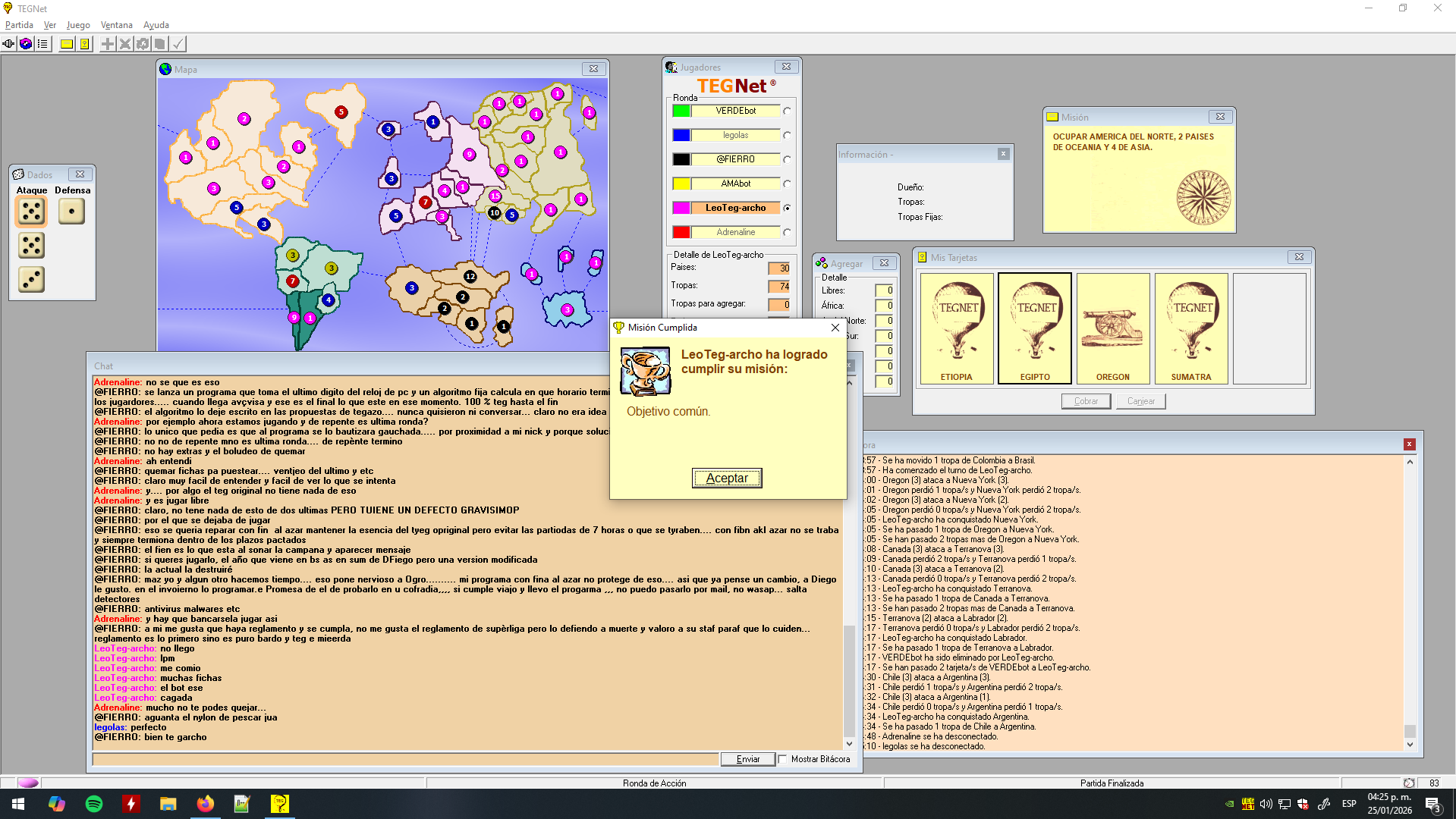Open Spotify from the taskbar
1456x819 pixels.
94,804
